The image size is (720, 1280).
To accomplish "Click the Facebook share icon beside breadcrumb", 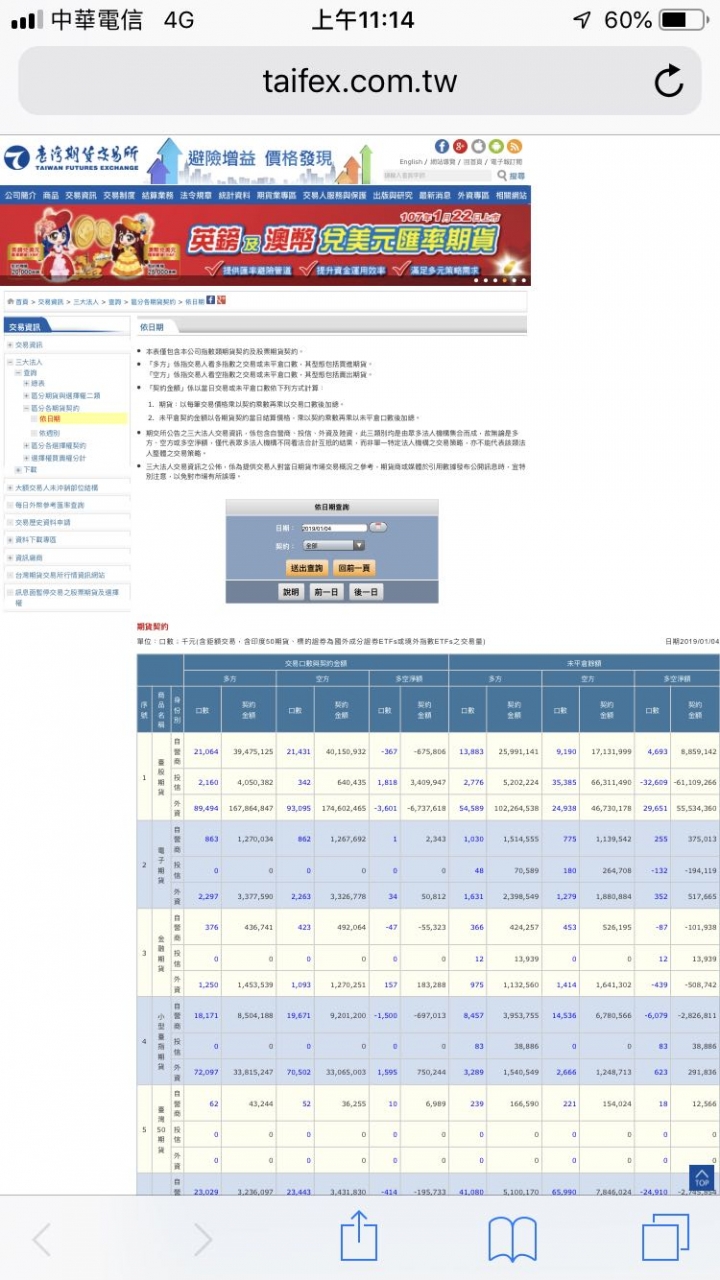I will point(211,301).
